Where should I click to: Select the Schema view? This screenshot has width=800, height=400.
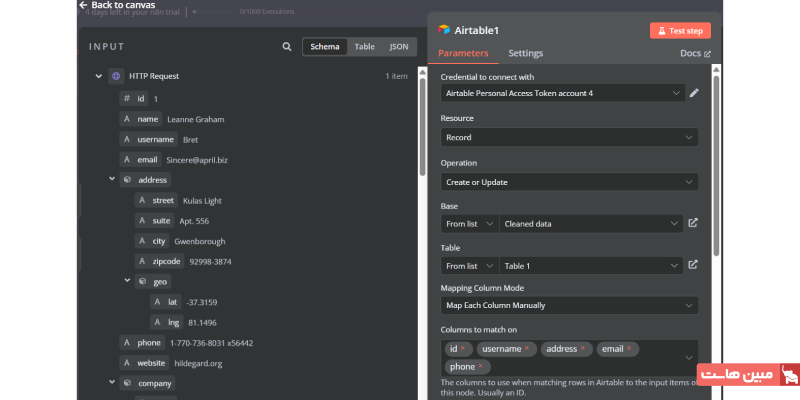point(325,47)
